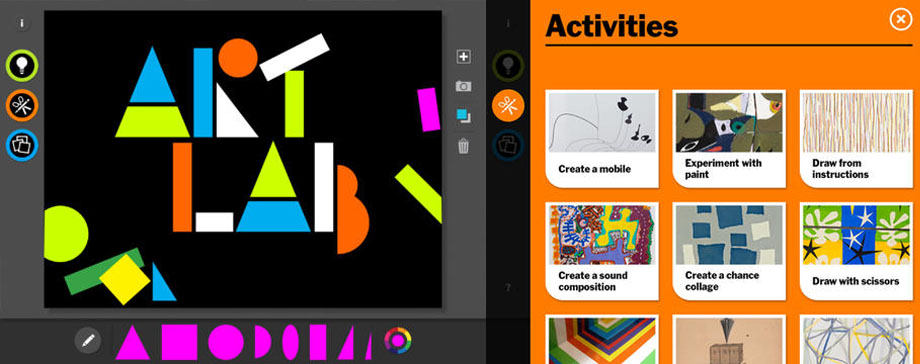Image resolution: width=920 pixels, height=364 pixels.
Task: Close the Activities panel
Action: (901, 20)
